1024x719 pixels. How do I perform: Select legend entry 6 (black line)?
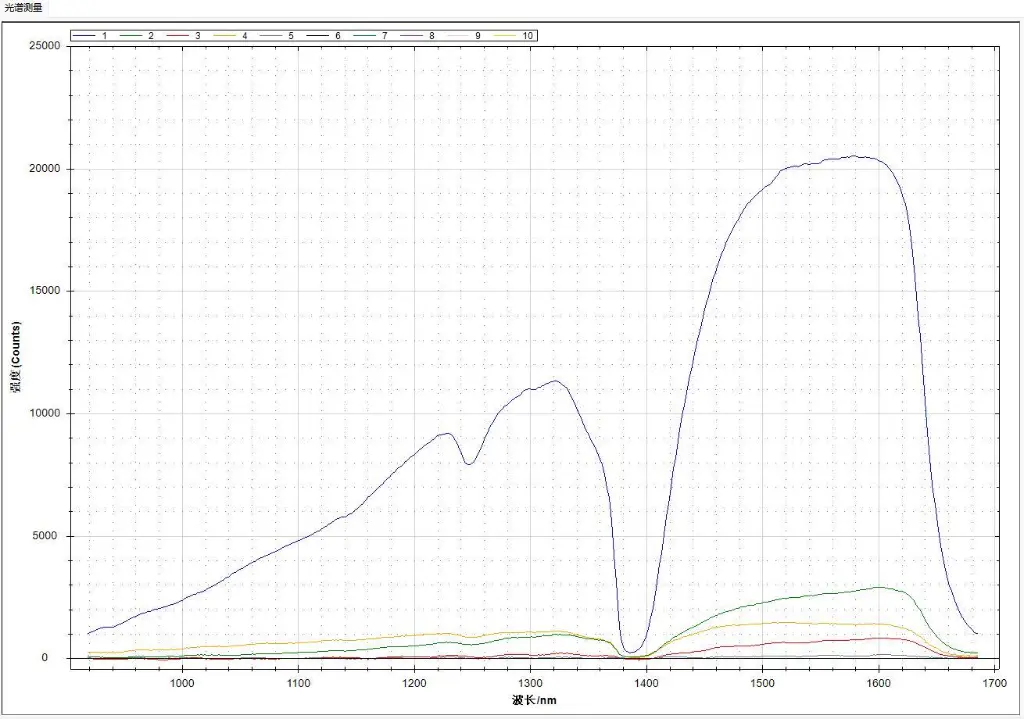[325, 36]
